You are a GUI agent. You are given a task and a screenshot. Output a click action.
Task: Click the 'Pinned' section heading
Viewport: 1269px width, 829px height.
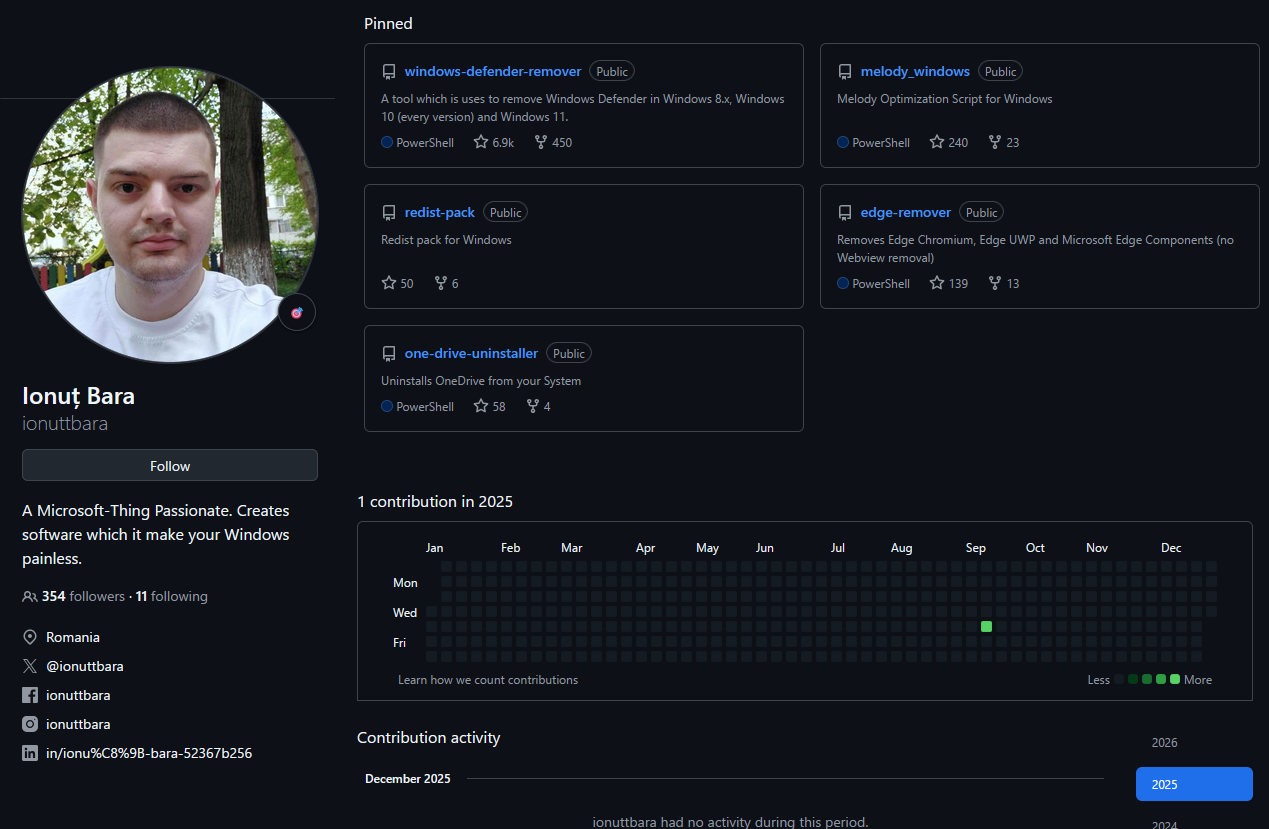pyautogui.click(x=388, y=24)
